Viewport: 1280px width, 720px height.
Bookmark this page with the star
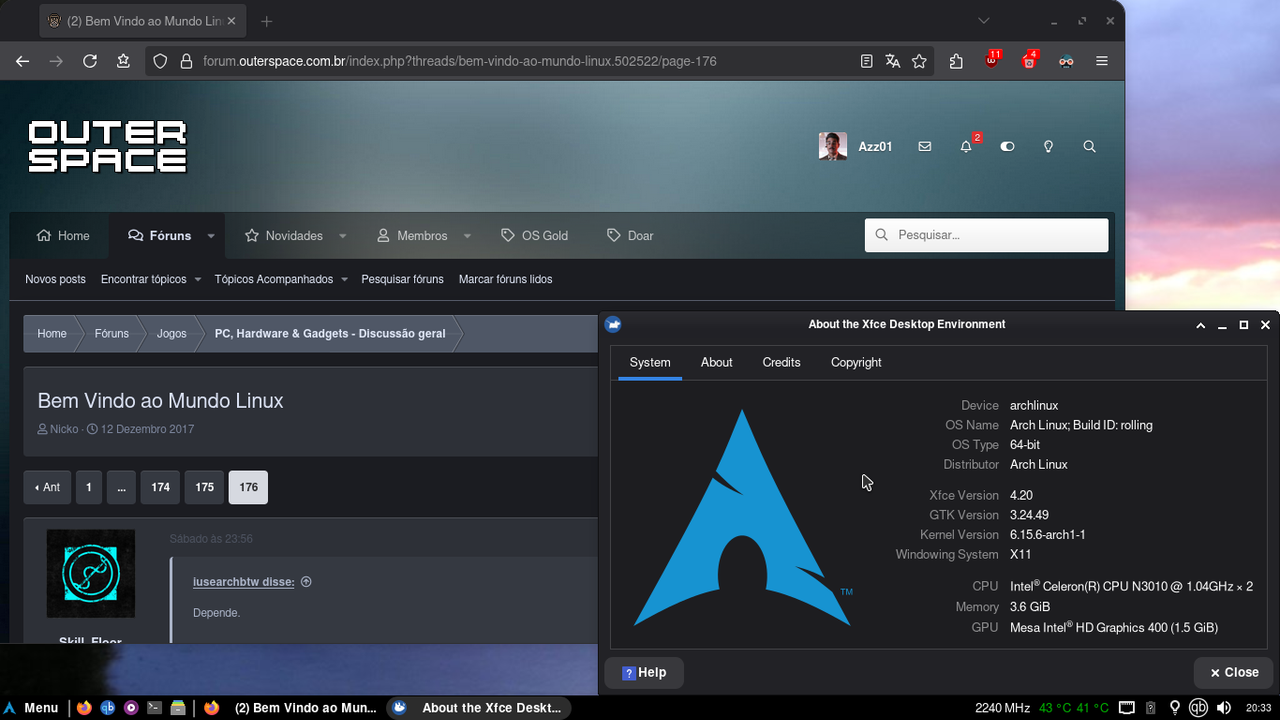[x=919, y=61]
